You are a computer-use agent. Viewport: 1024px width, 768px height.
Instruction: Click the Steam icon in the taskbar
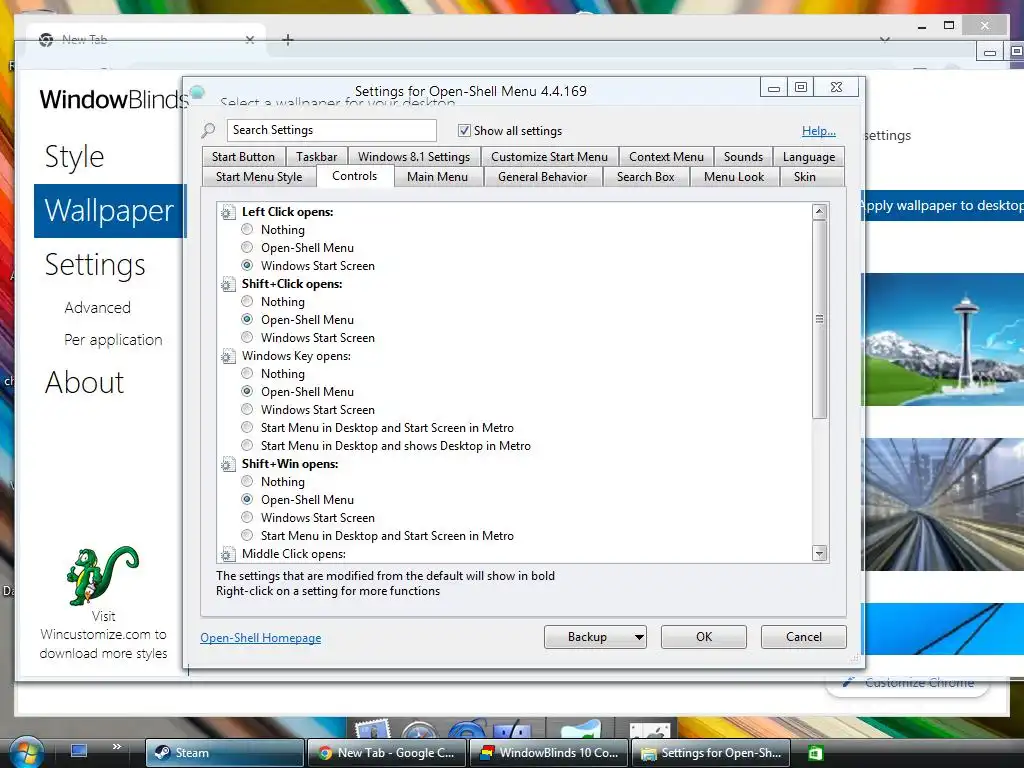(162, 753)
